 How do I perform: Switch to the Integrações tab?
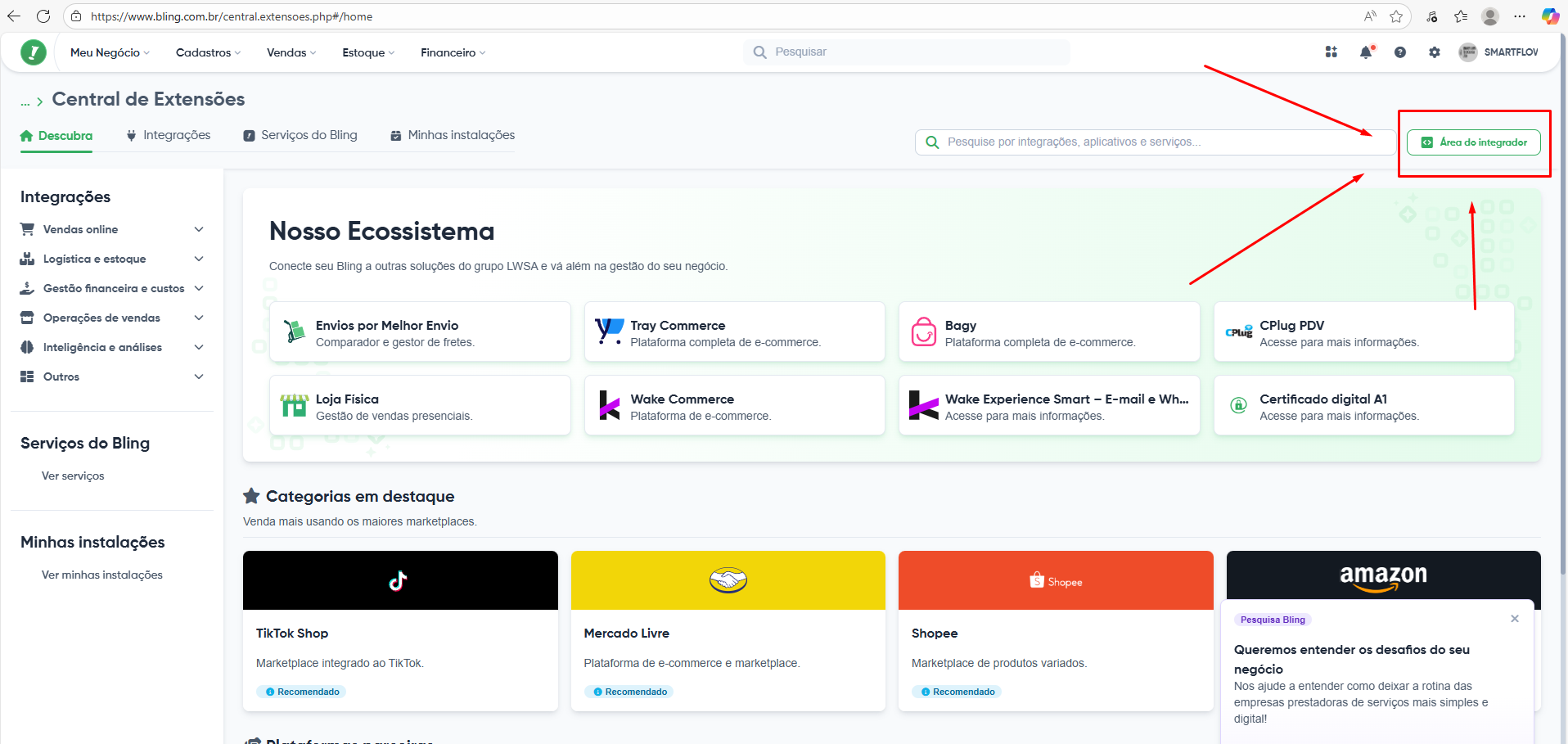point(168,135)
